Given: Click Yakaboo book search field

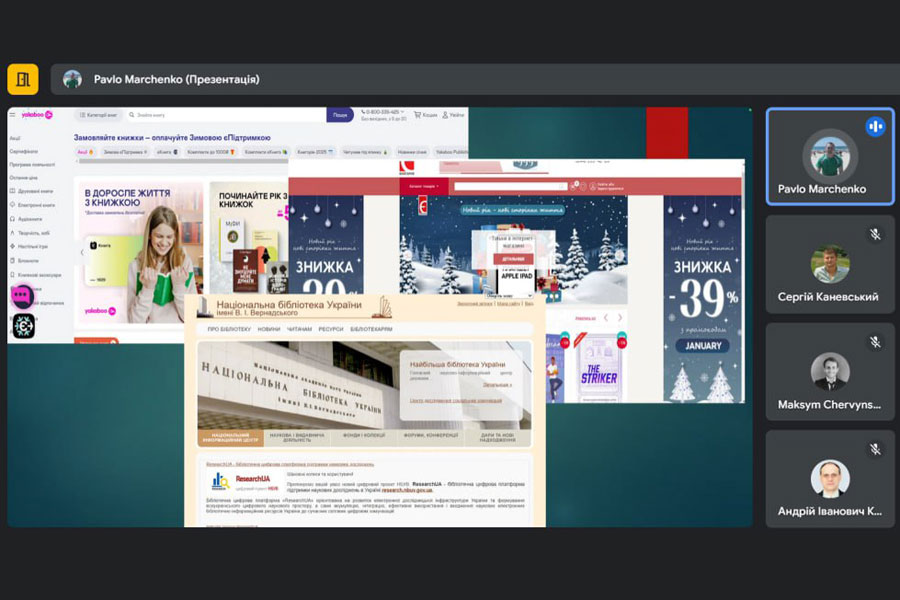Looking at the screenshot, I should pos(226,115).
